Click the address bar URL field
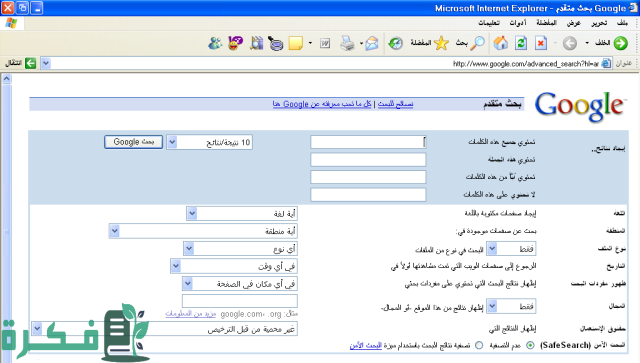This screenshot has height=363, width=640. click(x=326, y=63)
